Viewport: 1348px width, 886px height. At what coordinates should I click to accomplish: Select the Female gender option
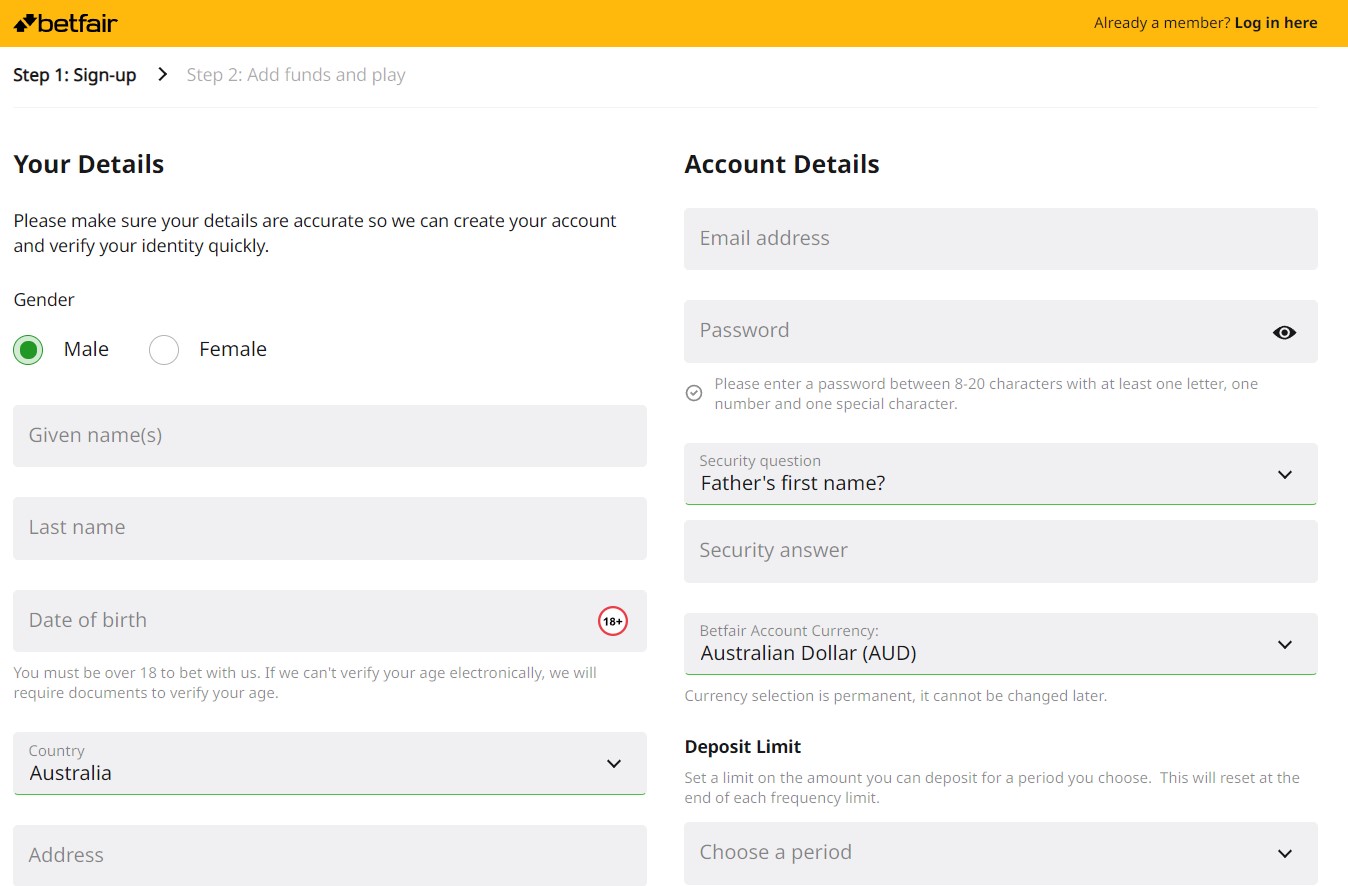[x=164, y=350]
